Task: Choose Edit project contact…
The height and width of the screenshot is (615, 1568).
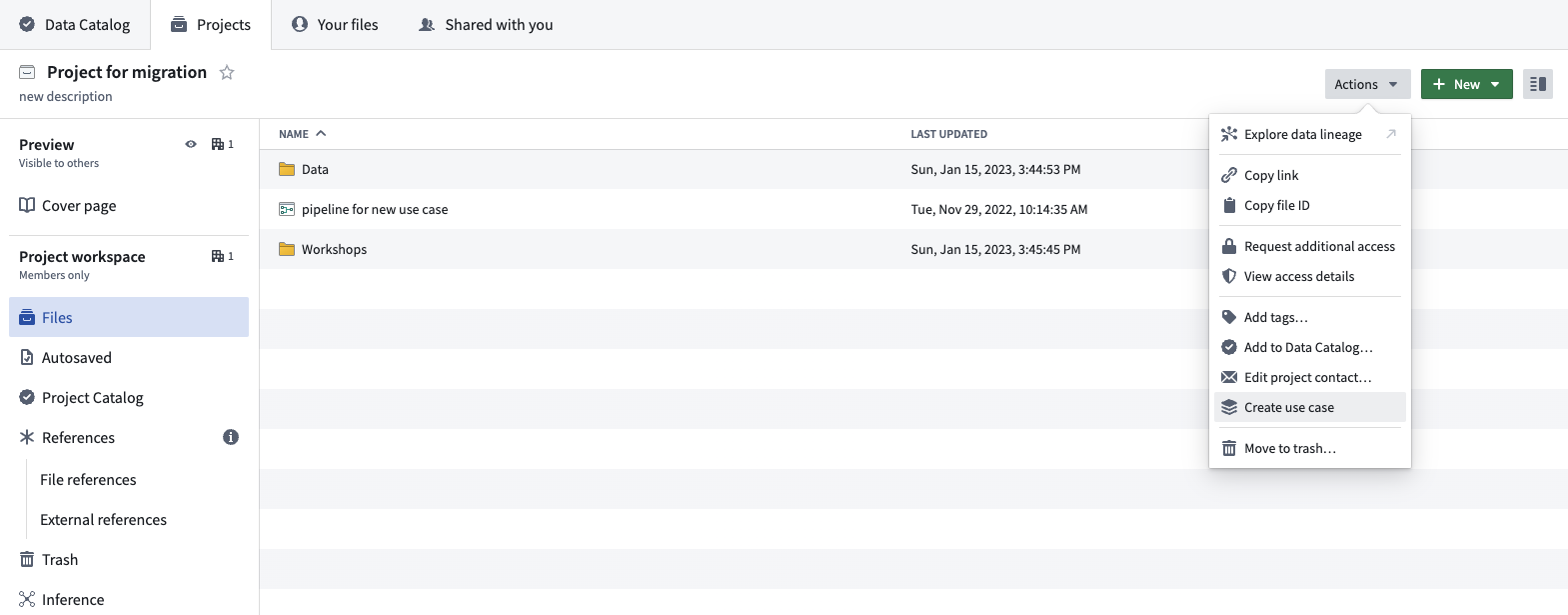Action: click(1309, 377)
